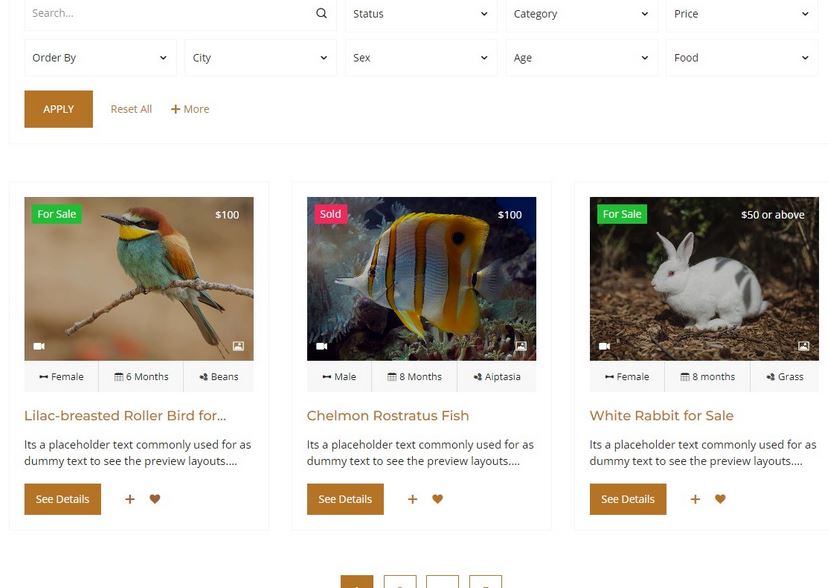The width and height of the screenshot is (829, 588).
Task: Open the White Rabbit for Sale title link
Action: 661,416
